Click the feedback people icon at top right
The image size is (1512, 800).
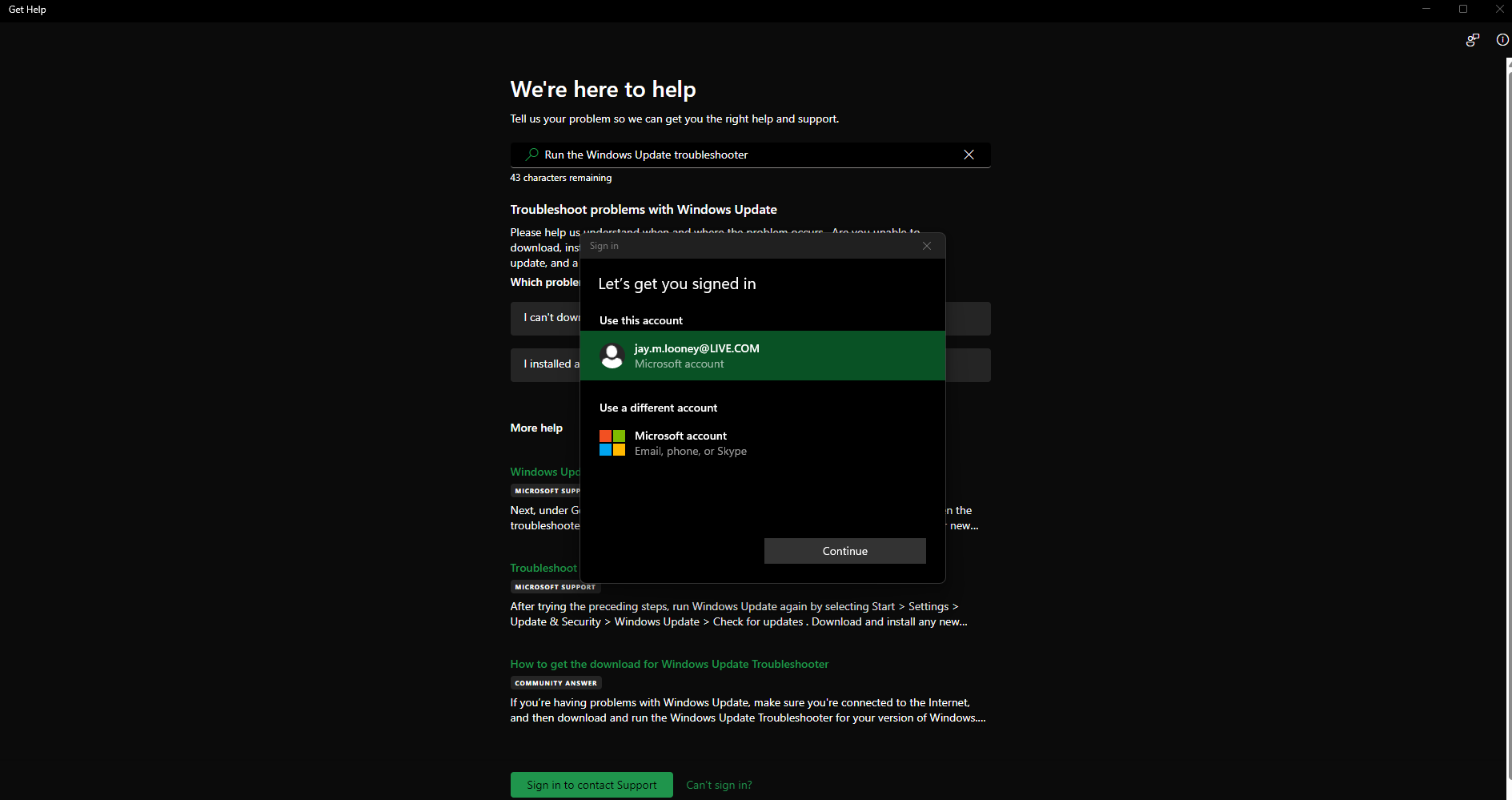(1472, 40)
